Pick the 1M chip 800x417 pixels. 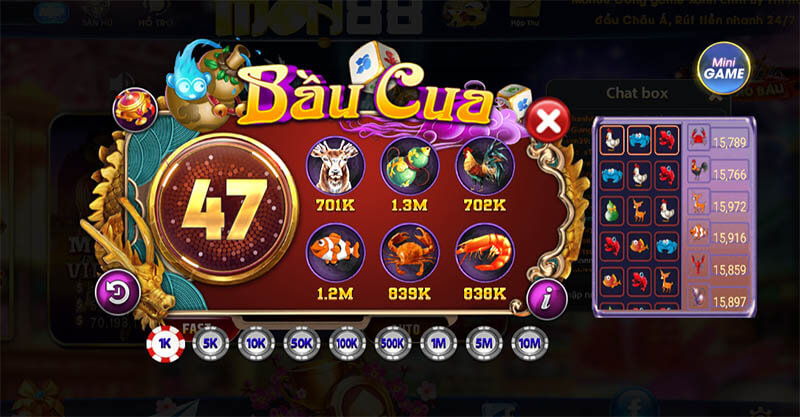438,344
